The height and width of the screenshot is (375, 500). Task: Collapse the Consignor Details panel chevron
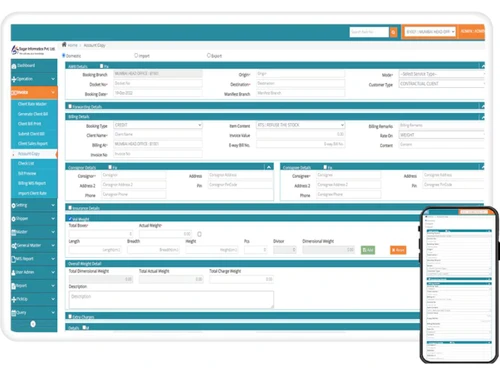point(269,167)
